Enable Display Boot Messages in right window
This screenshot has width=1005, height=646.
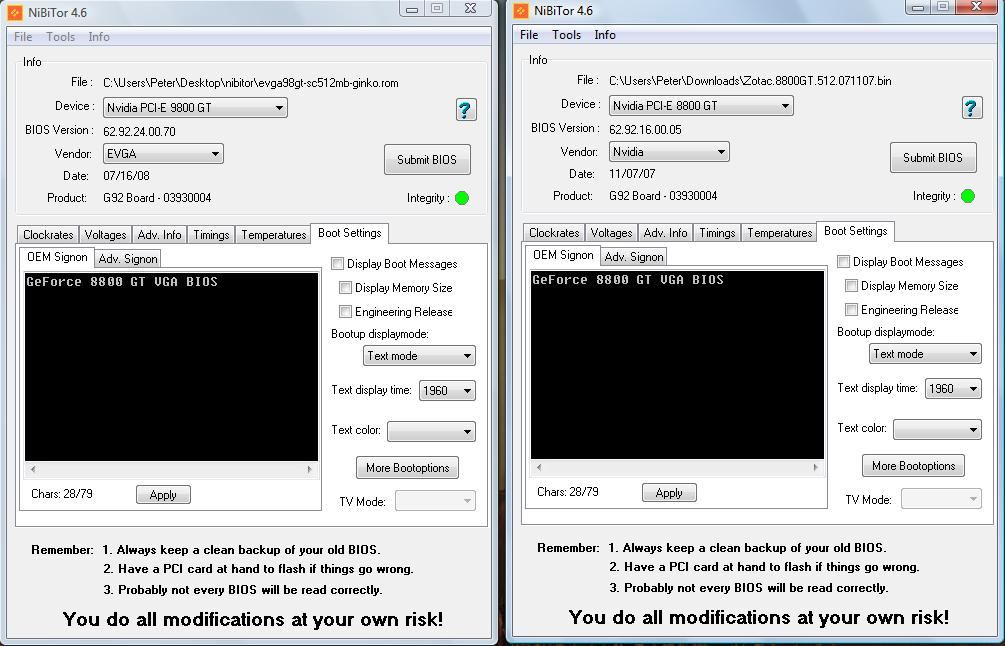click(843, 261)
